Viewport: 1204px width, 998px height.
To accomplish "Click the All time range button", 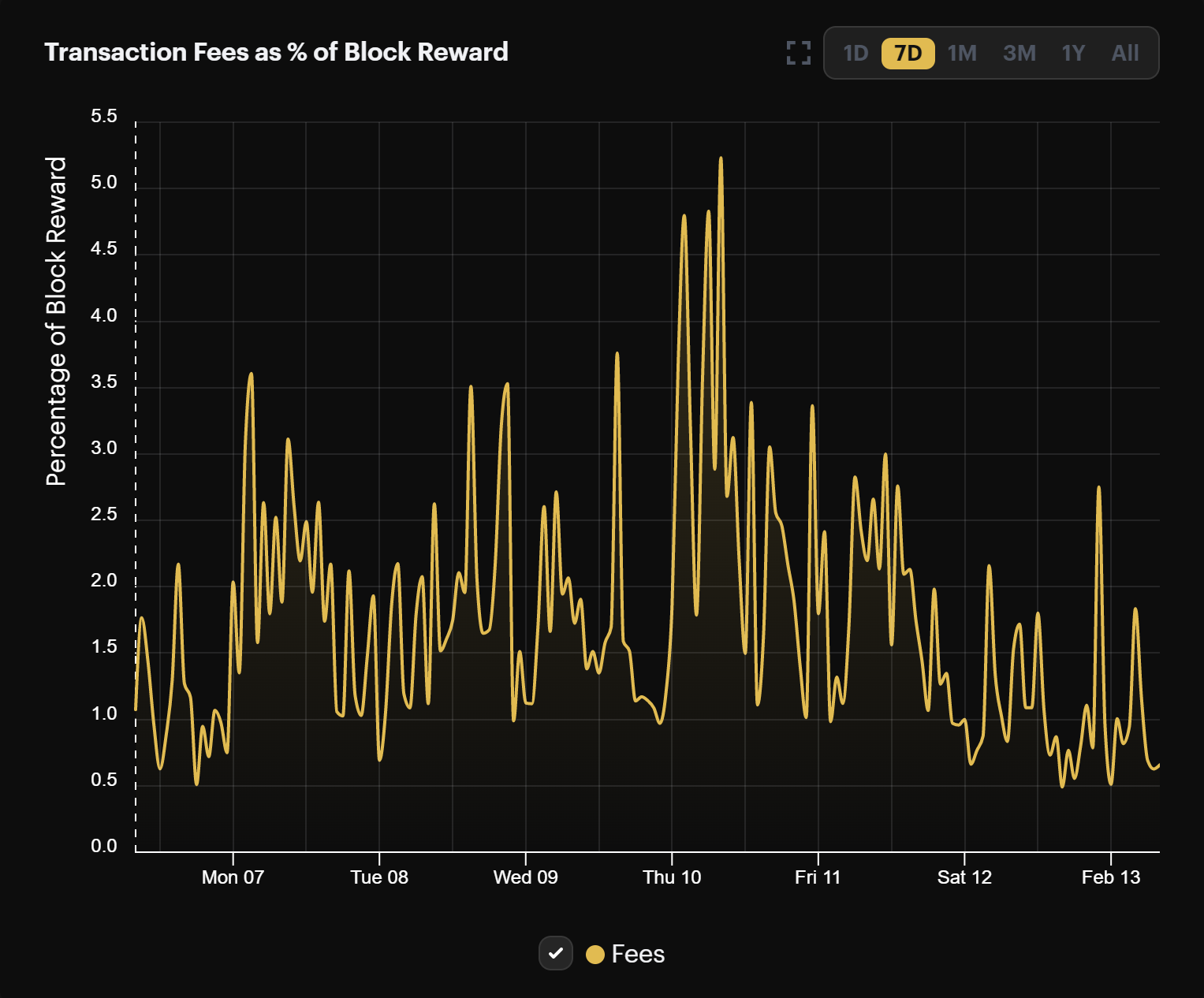I will (x=1125, y=53).
